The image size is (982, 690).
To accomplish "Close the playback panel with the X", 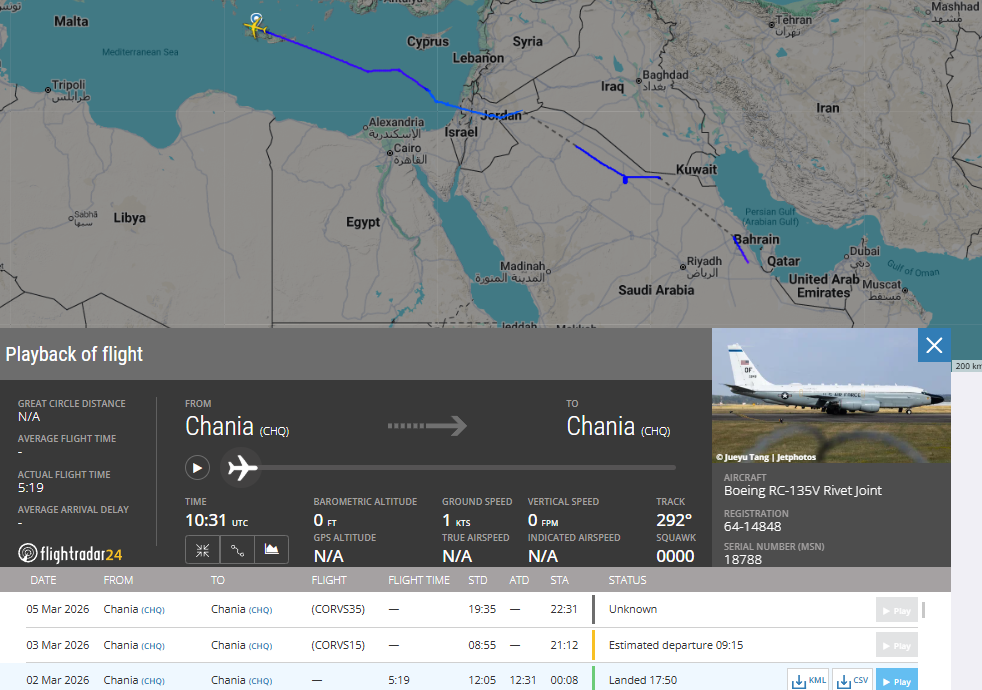I will click(x=934, y=345).
